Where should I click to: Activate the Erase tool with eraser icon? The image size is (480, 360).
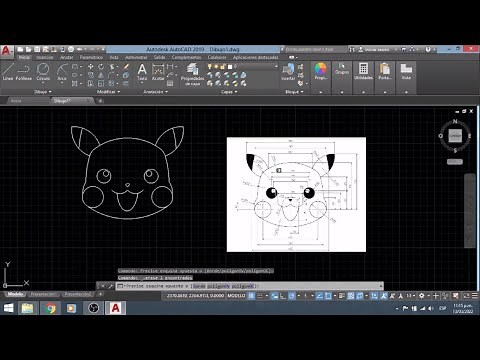pos(126,67)
